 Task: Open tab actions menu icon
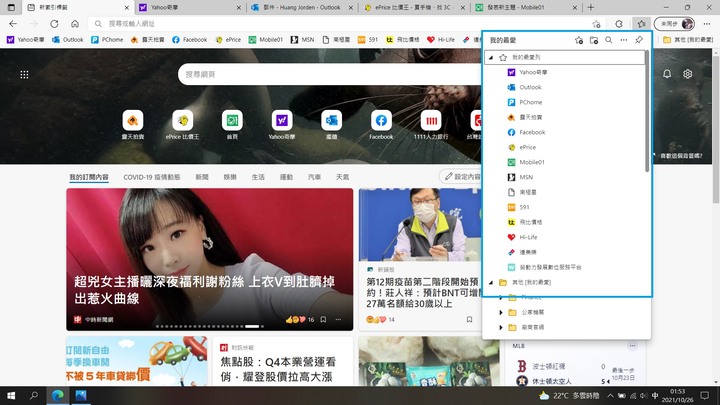click(x=11, y=7)
